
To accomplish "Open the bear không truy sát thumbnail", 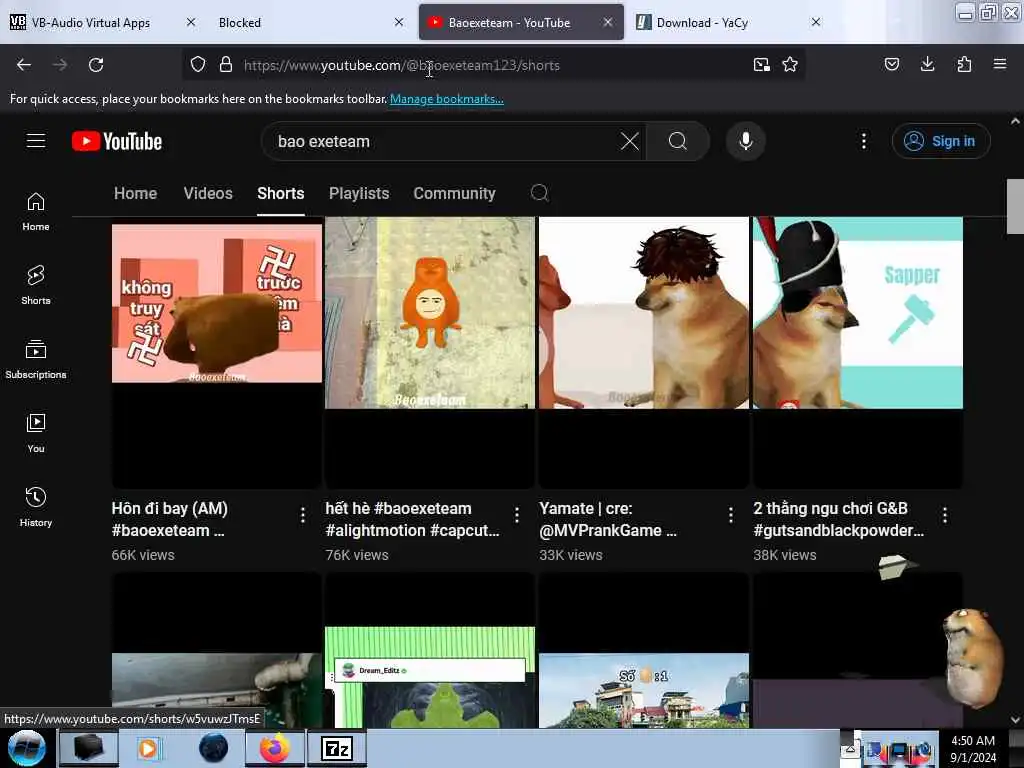I will (216, 353).
